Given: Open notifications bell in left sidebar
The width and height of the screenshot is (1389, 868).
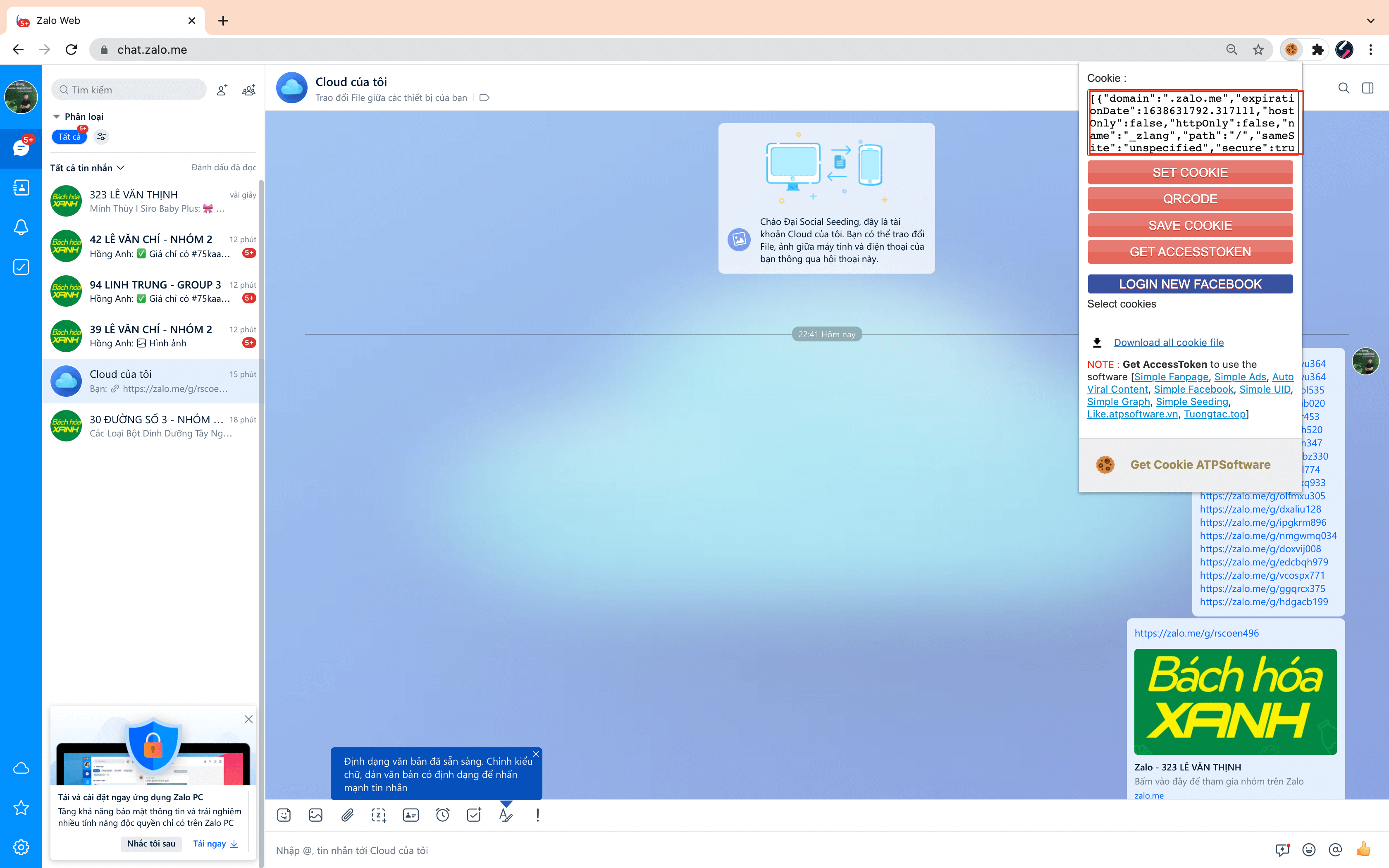Looking at the screenshot, I should (x=21, y=227).
